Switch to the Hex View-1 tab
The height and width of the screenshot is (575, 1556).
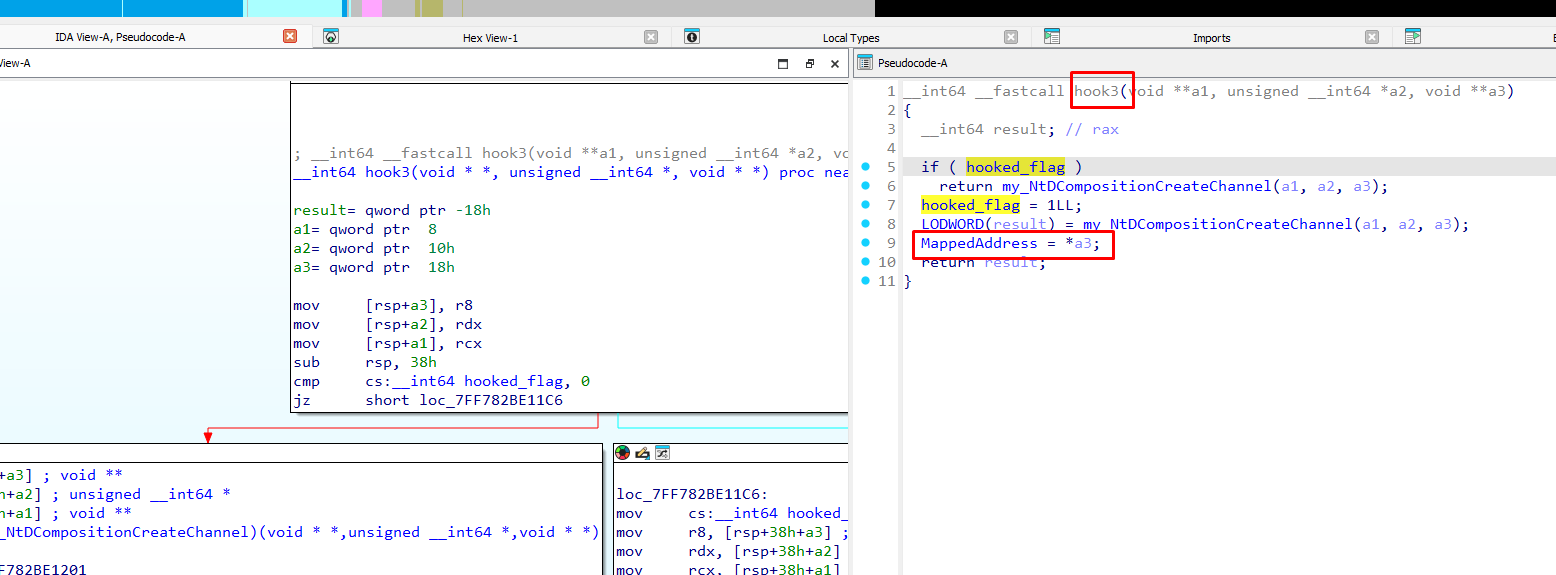[490, 38]
